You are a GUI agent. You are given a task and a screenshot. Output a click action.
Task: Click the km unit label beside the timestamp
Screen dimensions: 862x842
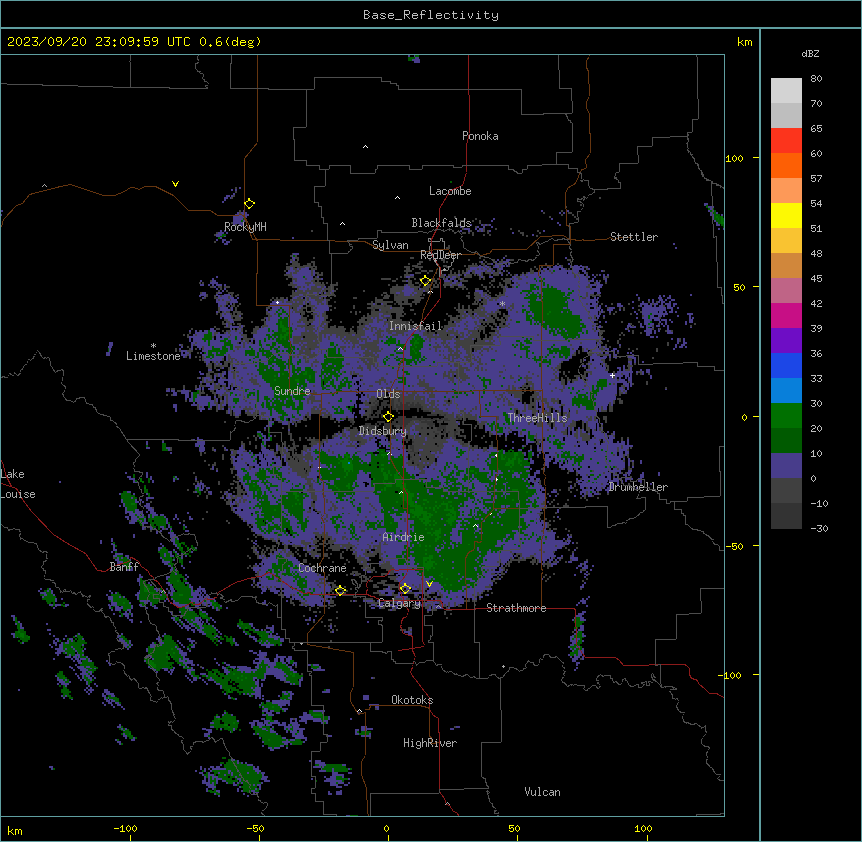point(744,42)
